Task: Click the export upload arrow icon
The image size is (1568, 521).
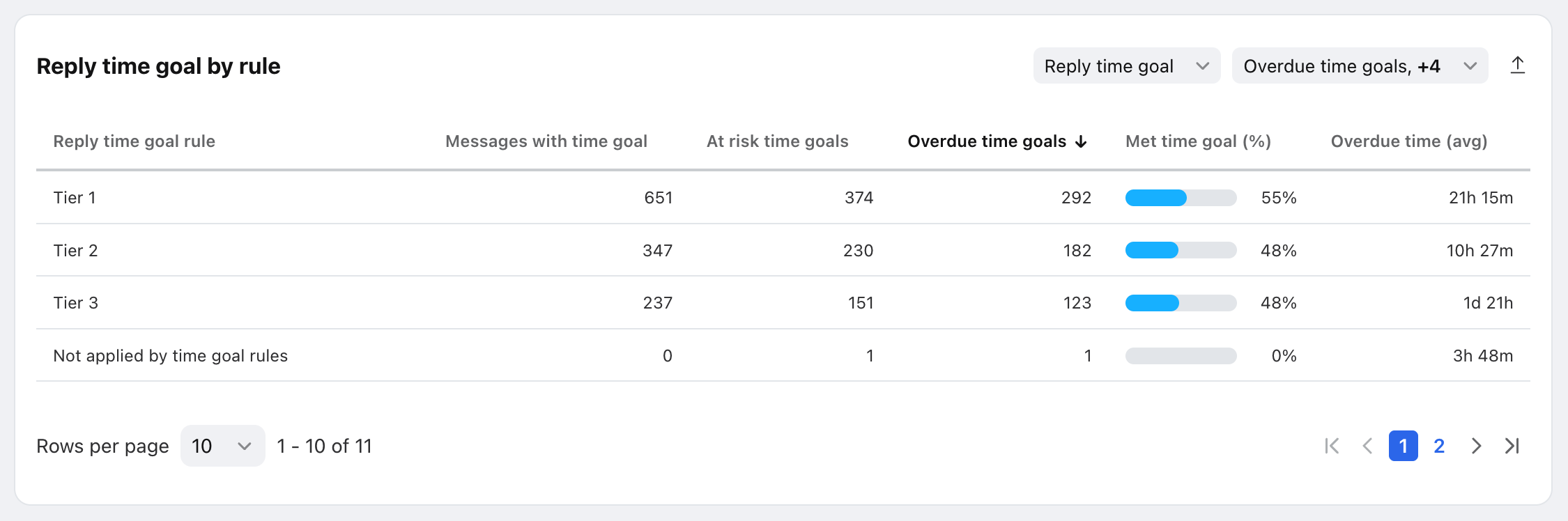Action: [1517, 65]
